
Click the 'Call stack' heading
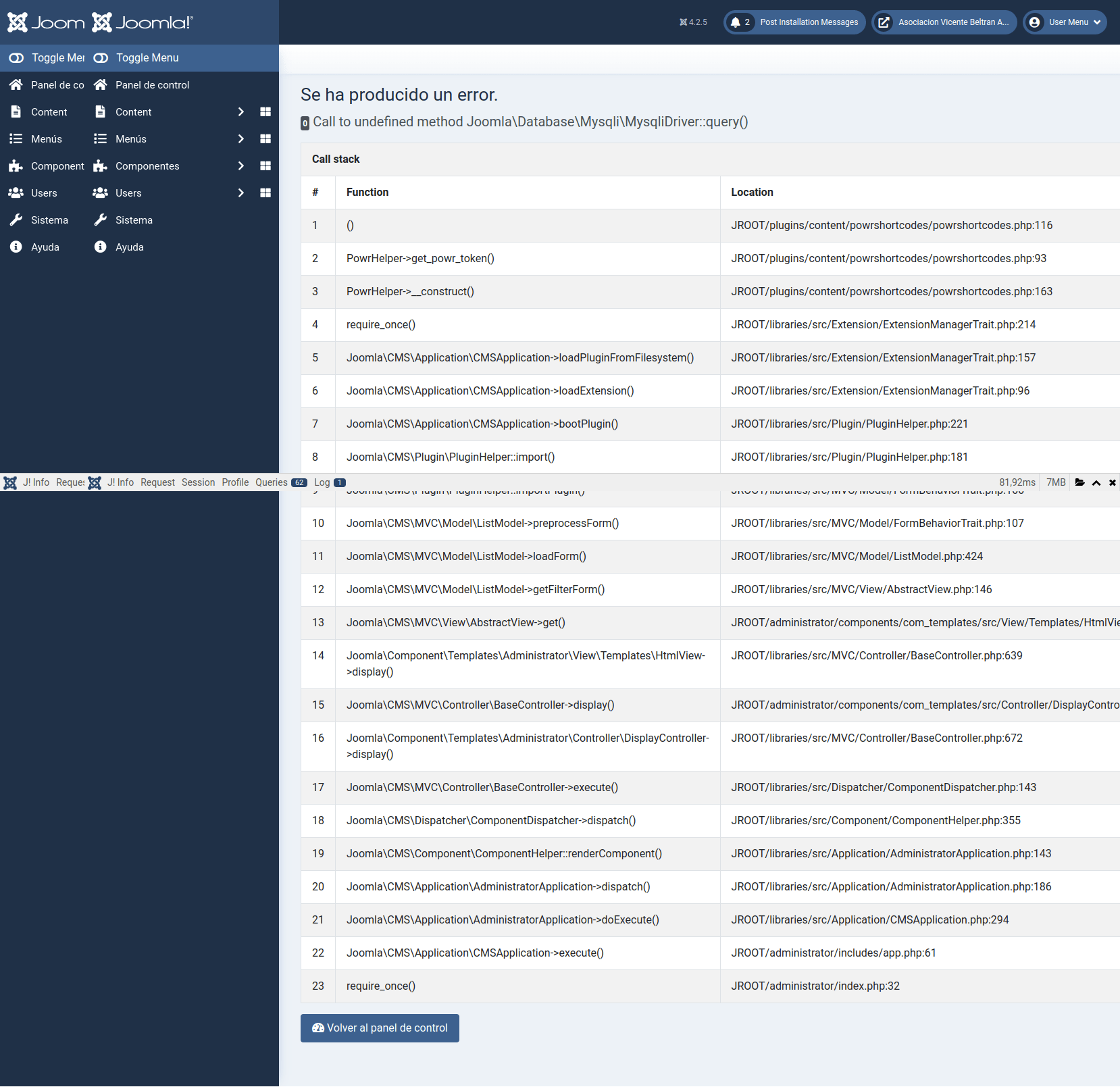[x=336, y=159]
